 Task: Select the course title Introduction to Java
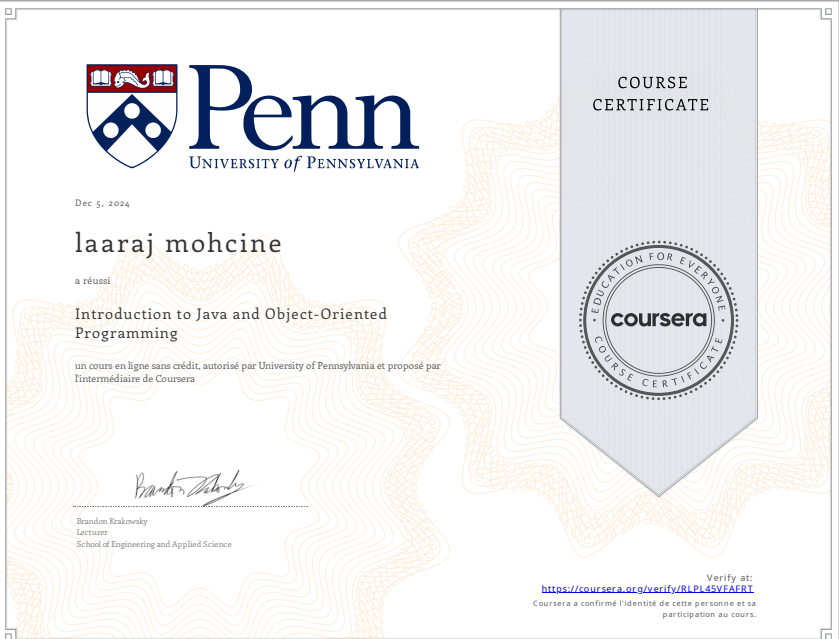click(232, 314)
